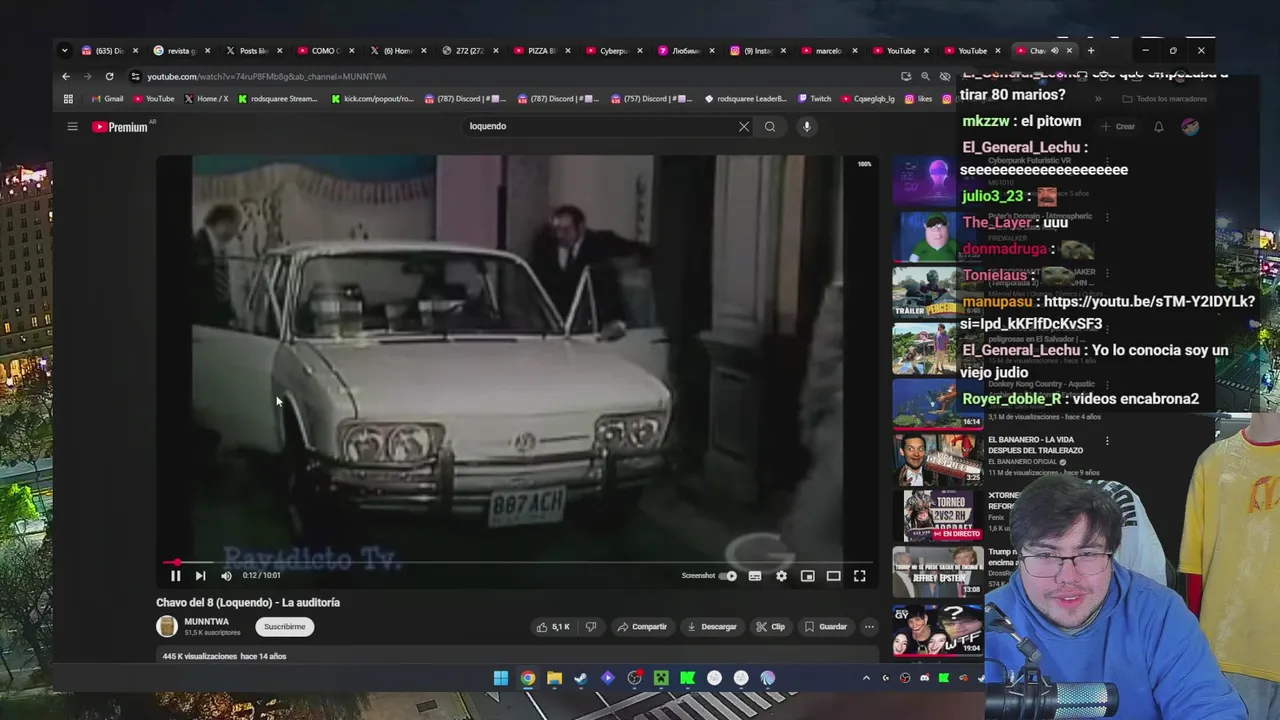Subscribe with the Suscribirme button
The height and width of the screenshot is (720, 1280).
(285, 627)
